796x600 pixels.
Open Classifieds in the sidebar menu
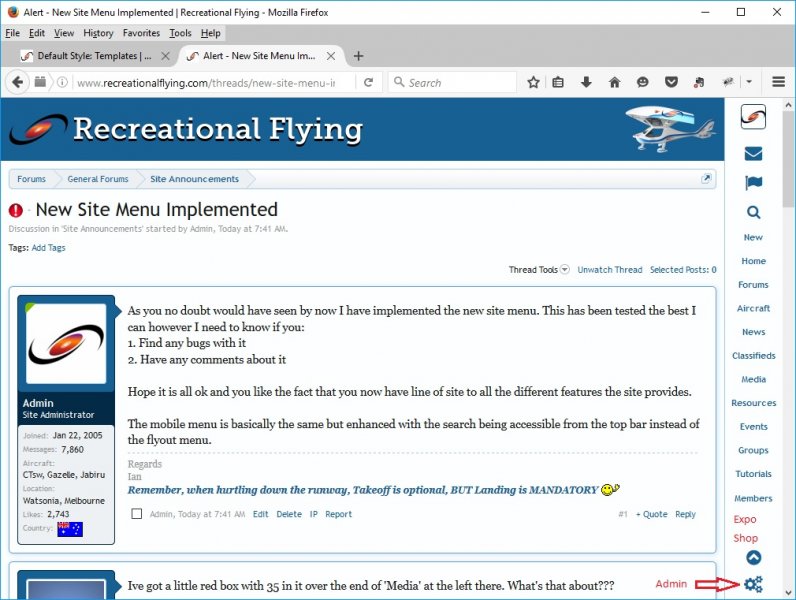753,355
